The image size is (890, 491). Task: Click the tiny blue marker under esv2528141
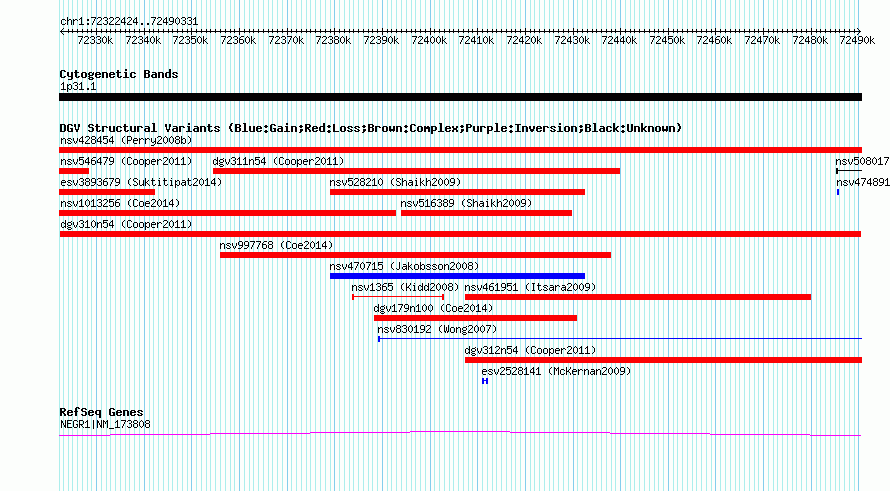485,381
